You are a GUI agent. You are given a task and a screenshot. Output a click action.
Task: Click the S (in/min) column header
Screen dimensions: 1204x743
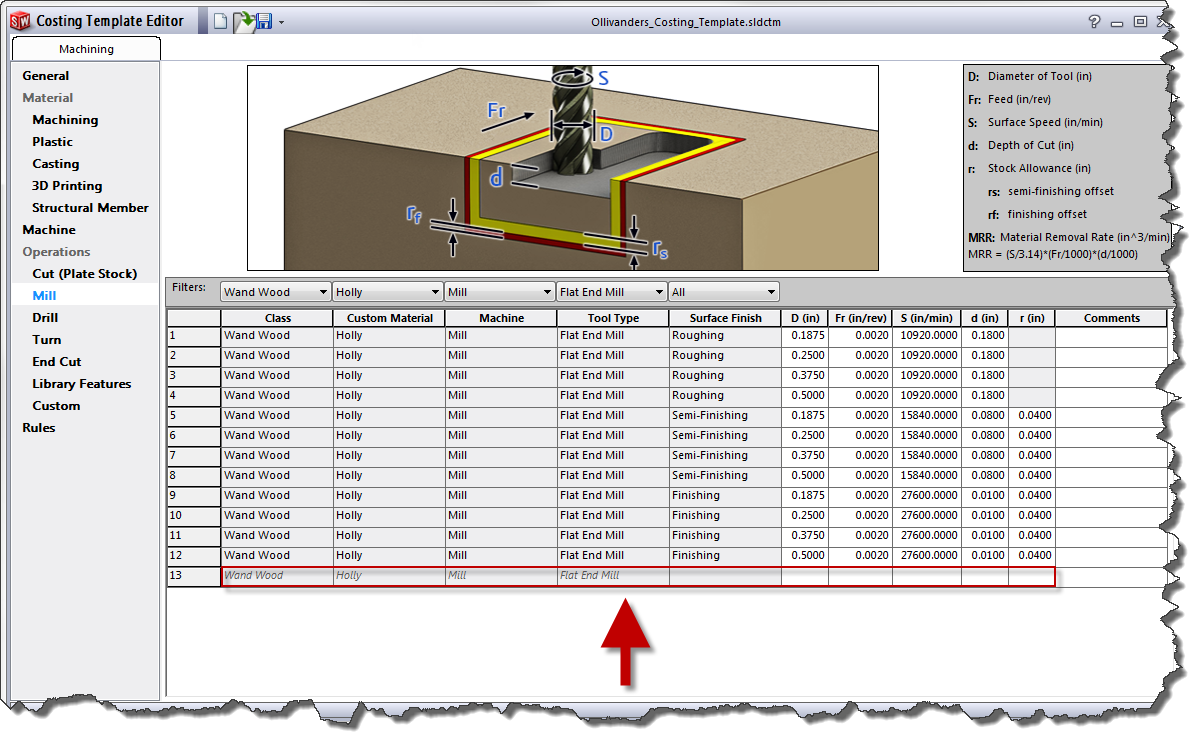pos(927,318)
